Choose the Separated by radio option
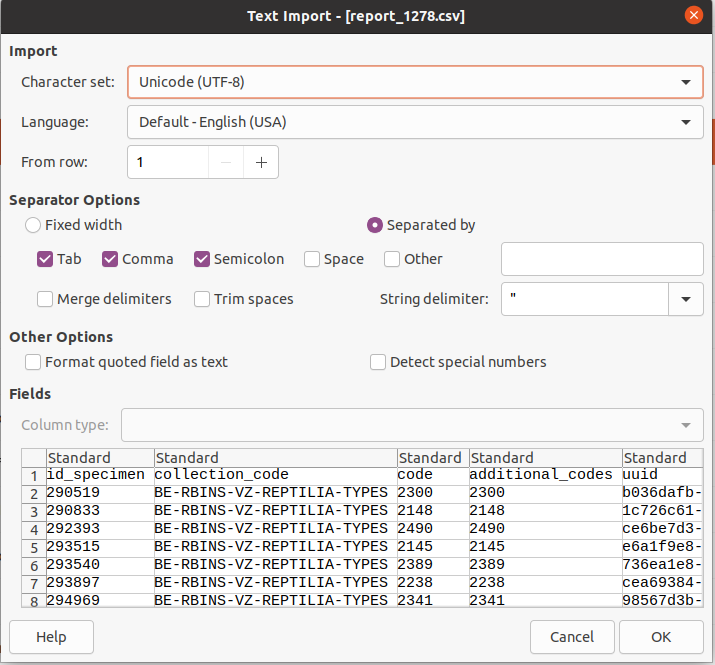The height and width of the screenshot is (665, 715). pyautogui.click(x=375, y=225)
